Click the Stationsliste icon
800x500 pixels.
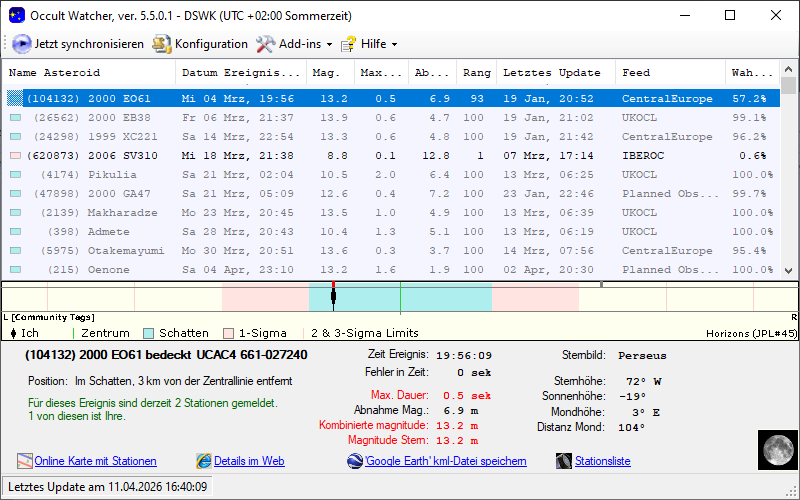(x=565, y=461)
